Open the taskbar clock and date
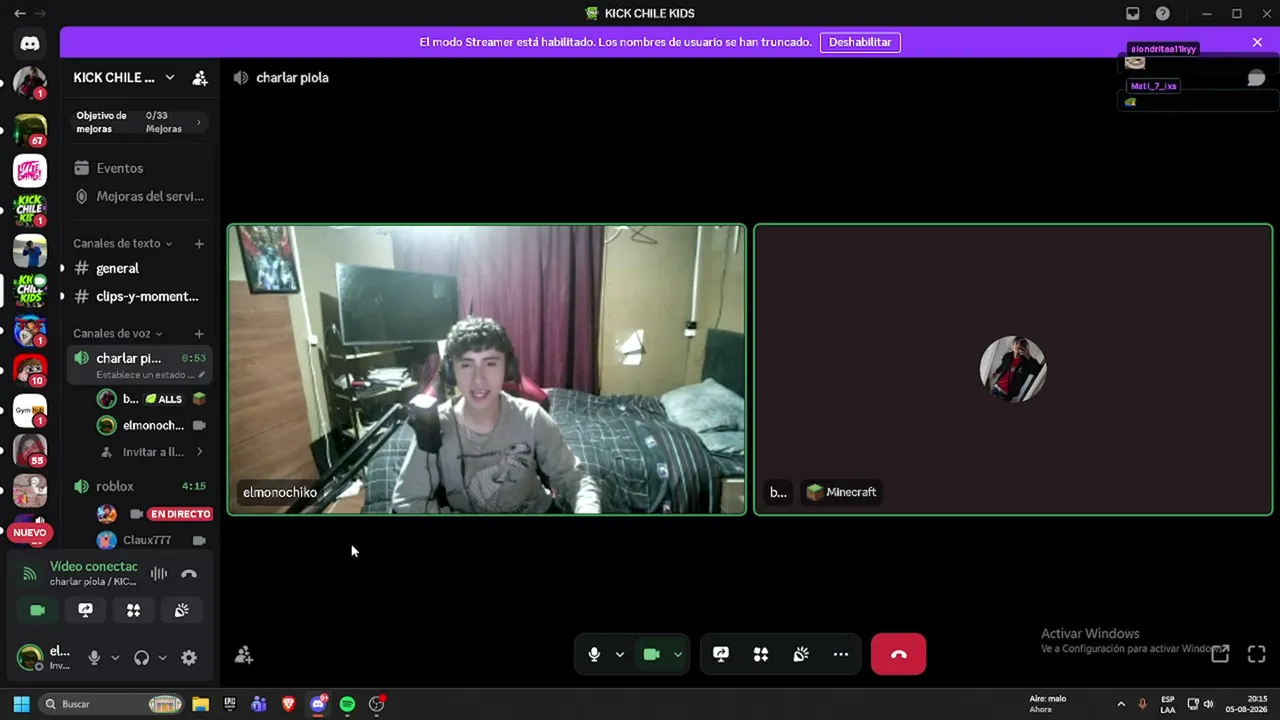Image resolution: width=1280 pixels, height=720 pixels. tap(1245, 704)
